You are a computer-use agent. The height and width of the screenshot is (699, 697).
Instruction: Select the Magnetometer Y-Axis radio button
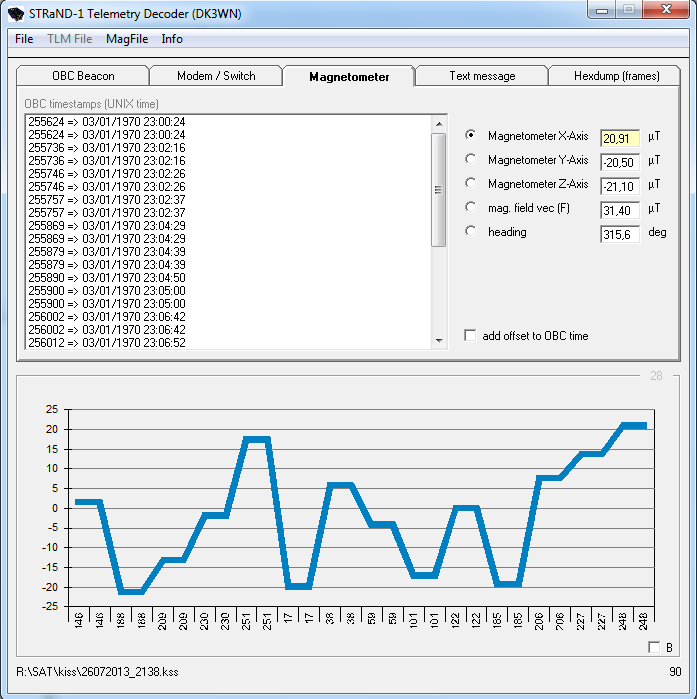point(471,160)
